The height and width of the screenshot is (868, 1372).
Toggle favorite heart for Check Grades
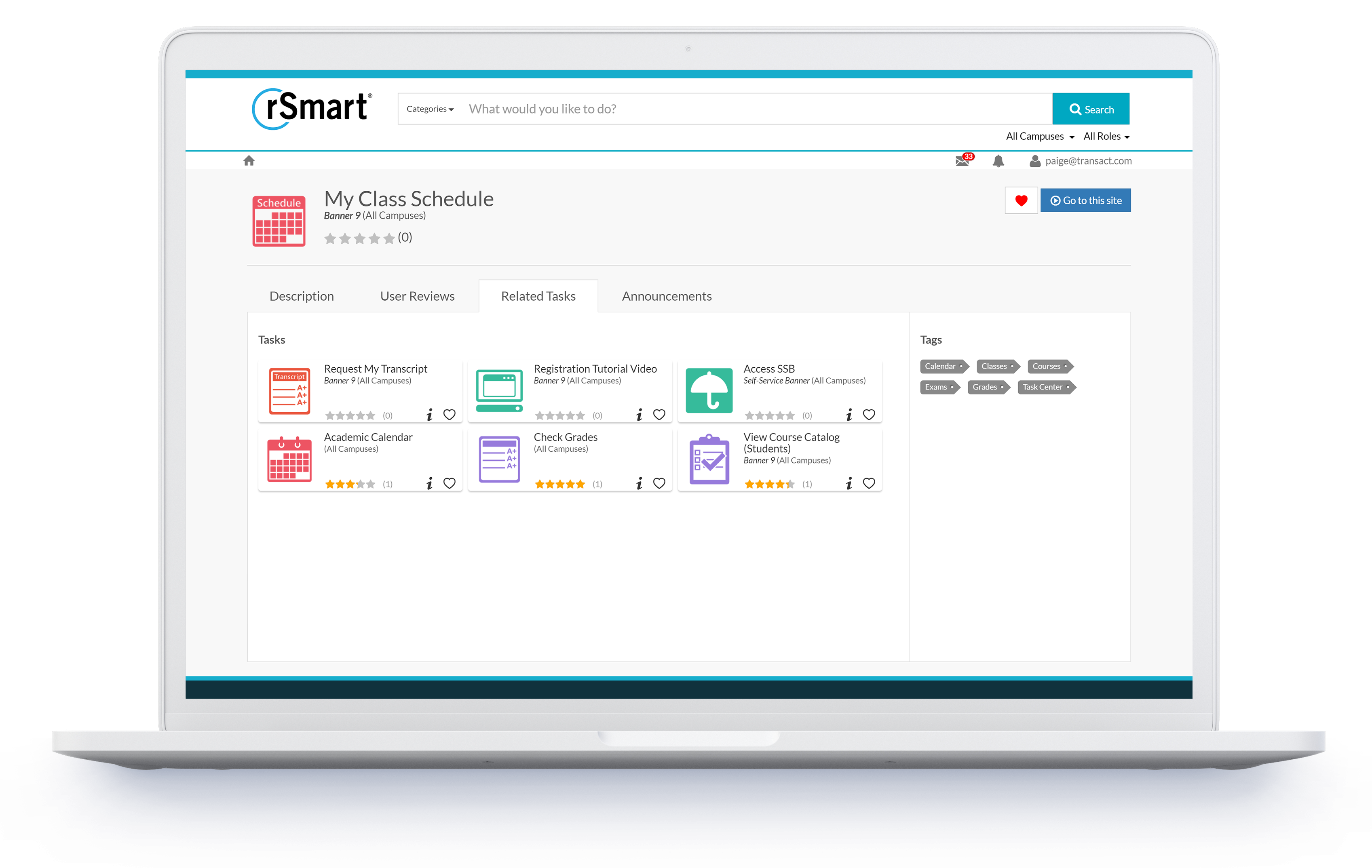pos(659,484)
